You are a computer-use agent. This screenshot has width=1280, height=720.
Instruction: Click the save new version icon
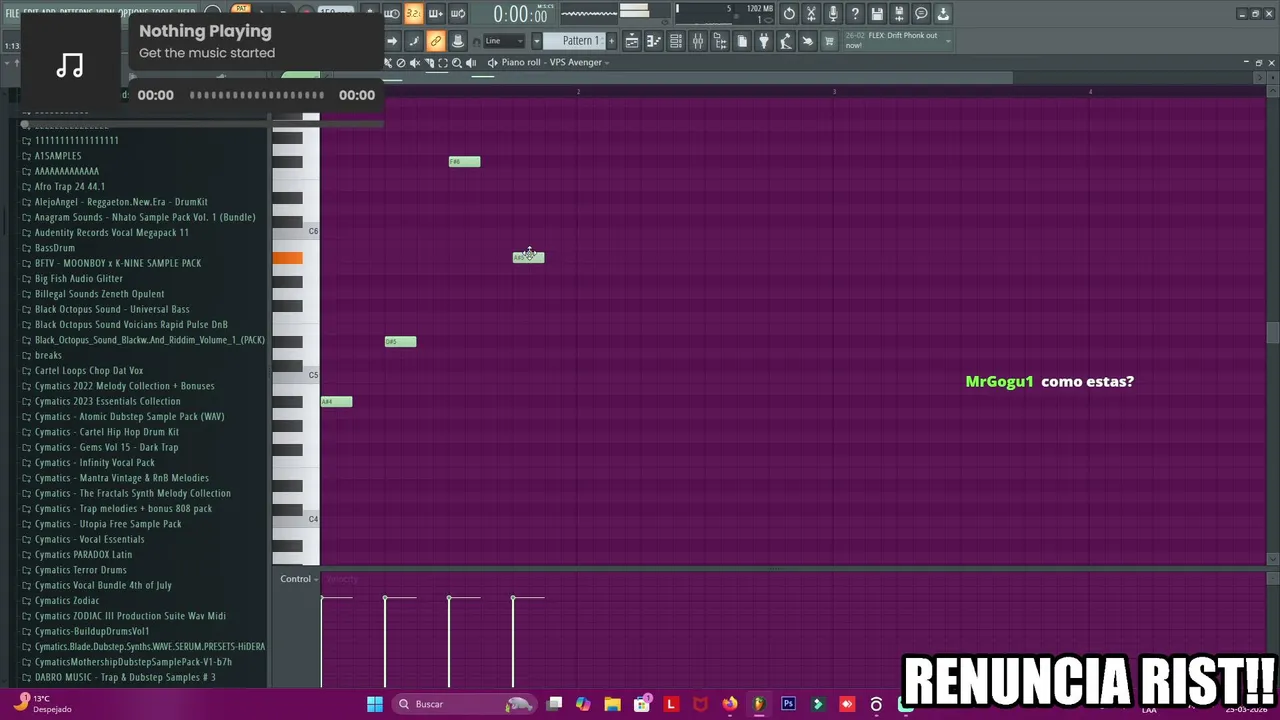(899, 14)
